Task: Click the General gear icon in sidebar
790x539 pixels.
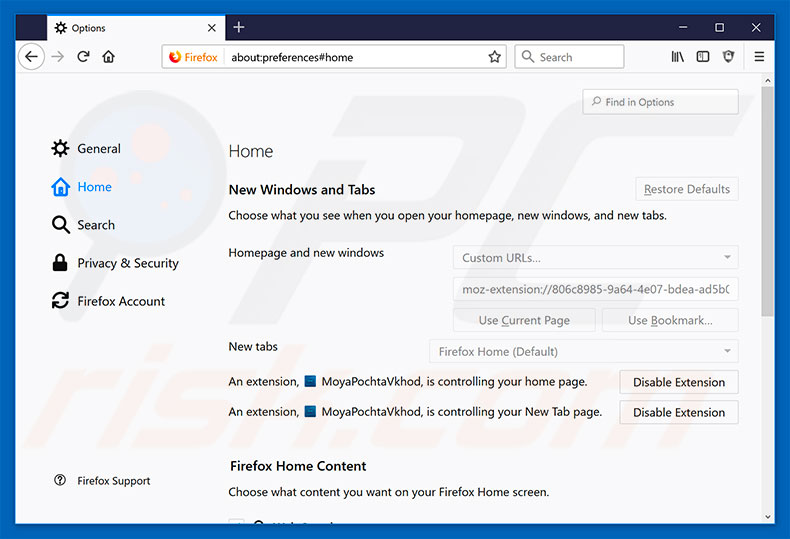Action: tap(60, 148)
